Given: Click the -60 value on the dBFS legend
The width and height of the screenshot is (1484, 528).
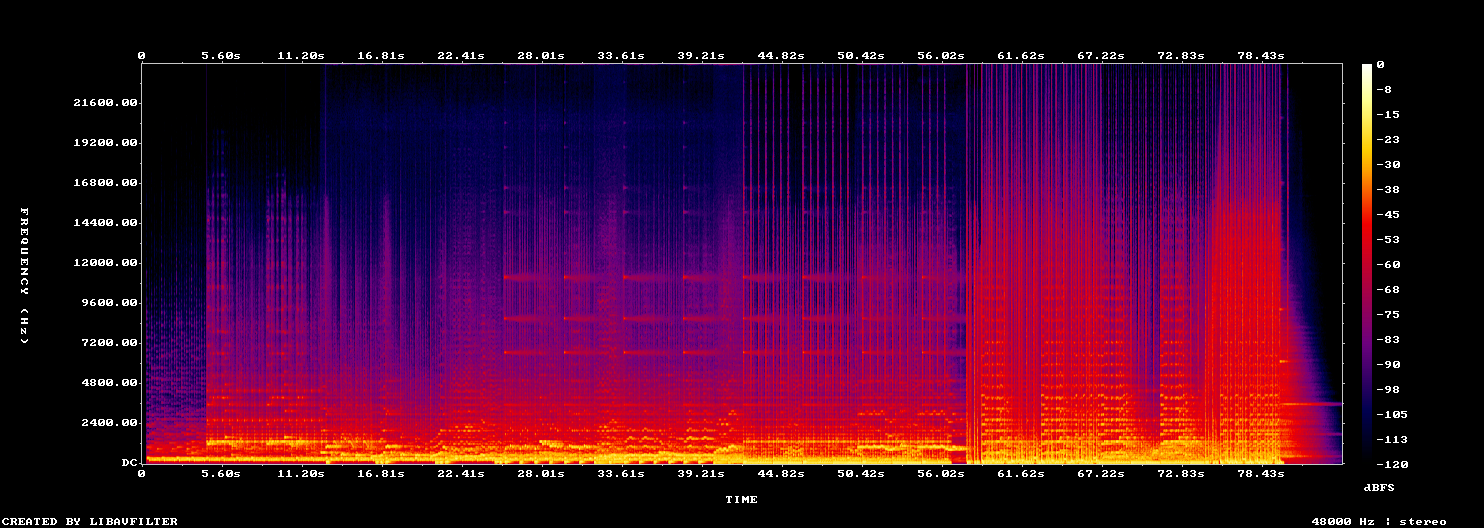Looking at the screenshot, I should click(x=1388, y=265).
